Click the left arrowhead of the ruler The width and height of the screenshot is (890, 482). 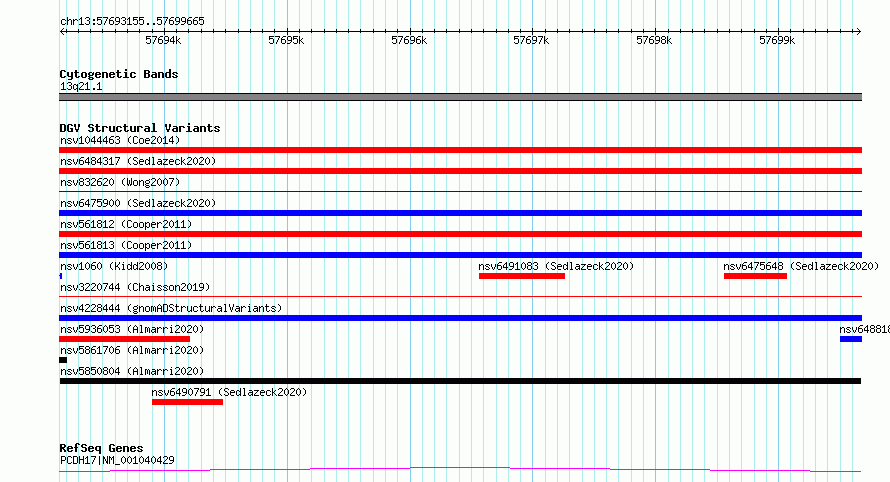62,31
